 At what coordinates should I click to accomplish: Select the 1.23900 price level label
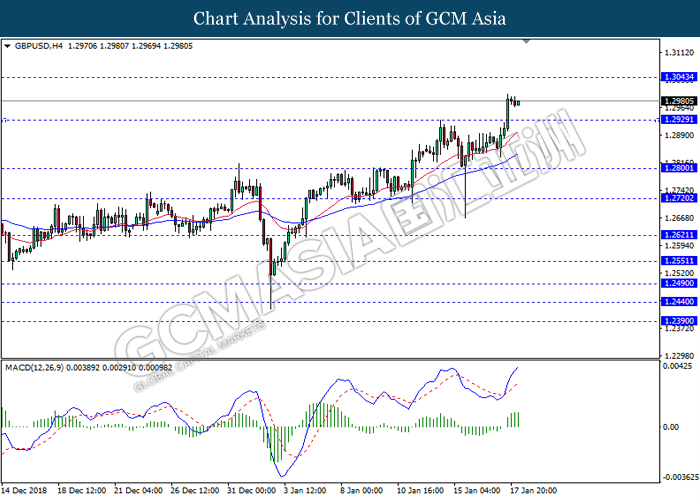click(x=679, y=321)
